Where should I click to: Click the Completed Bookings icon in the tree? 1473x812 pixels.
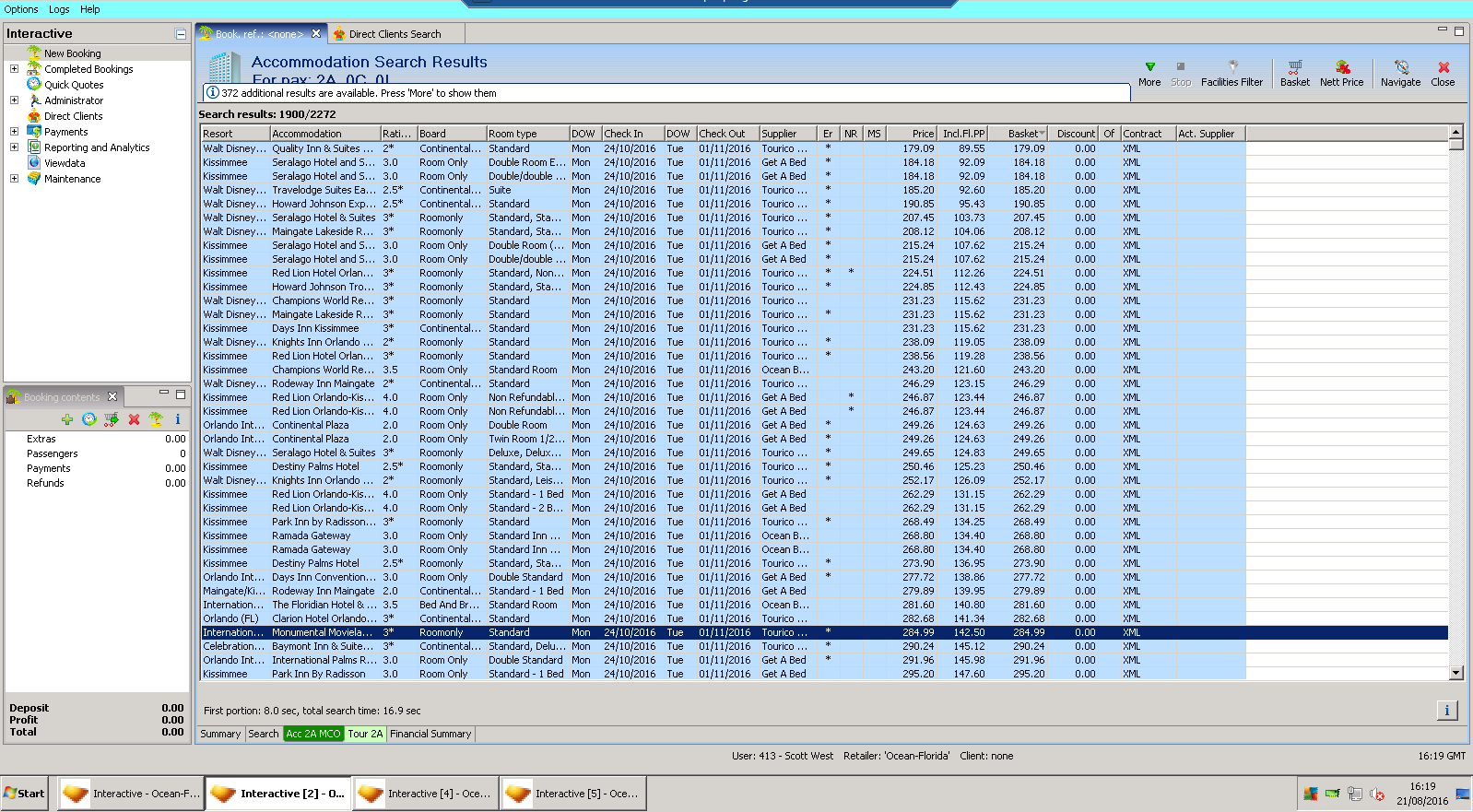click(34, 69)
